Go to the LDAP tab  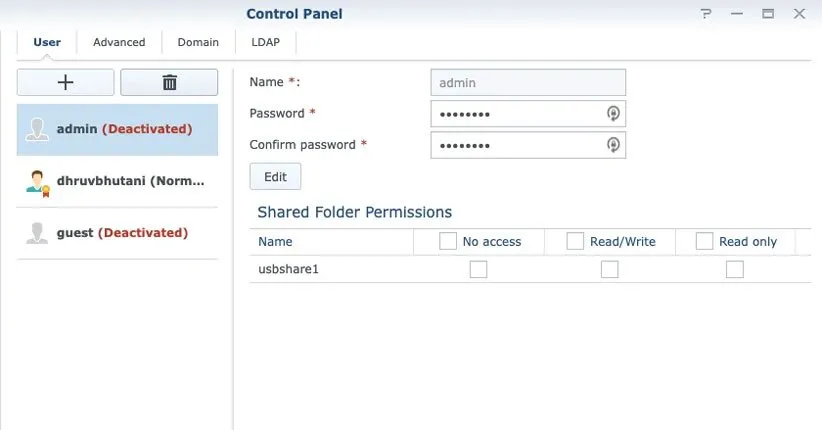click(266, 42)
